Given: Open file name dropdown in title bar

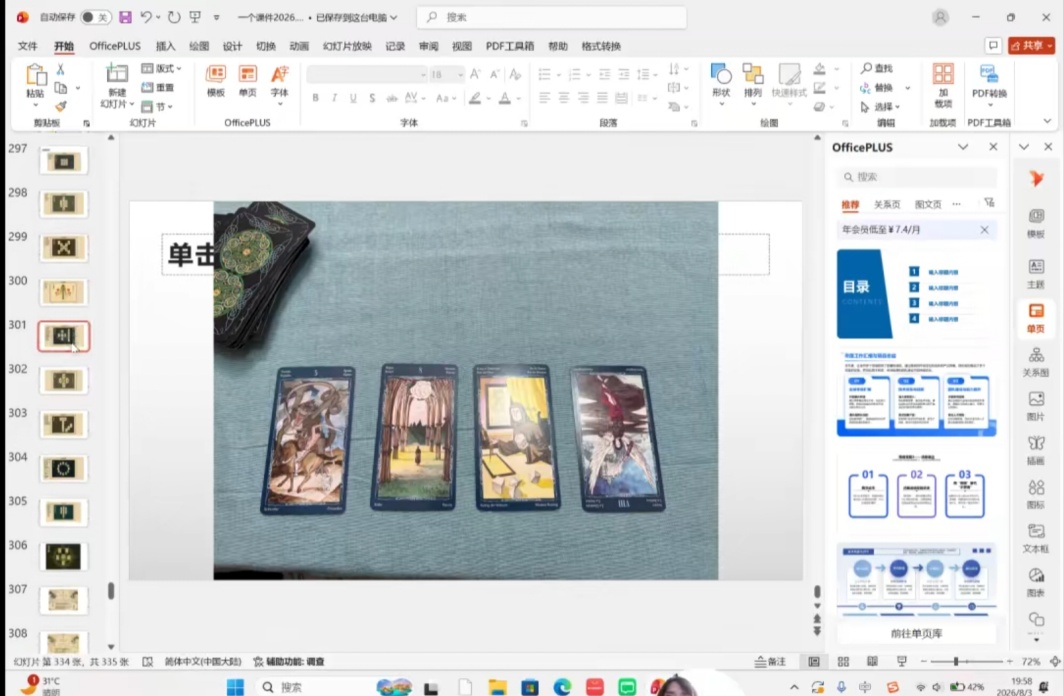Looking at the screenshot, I should tap(394, 18).
